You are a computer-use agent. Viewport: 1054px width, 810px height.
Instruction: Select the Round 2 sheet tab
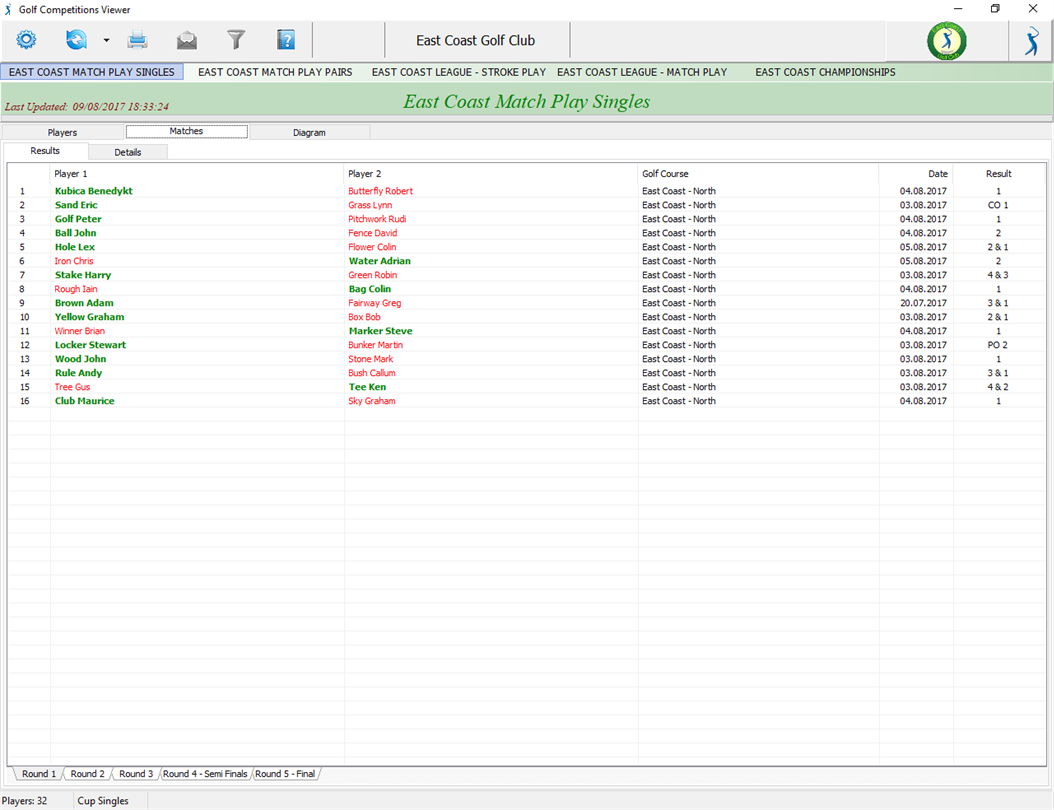(87, 774)
